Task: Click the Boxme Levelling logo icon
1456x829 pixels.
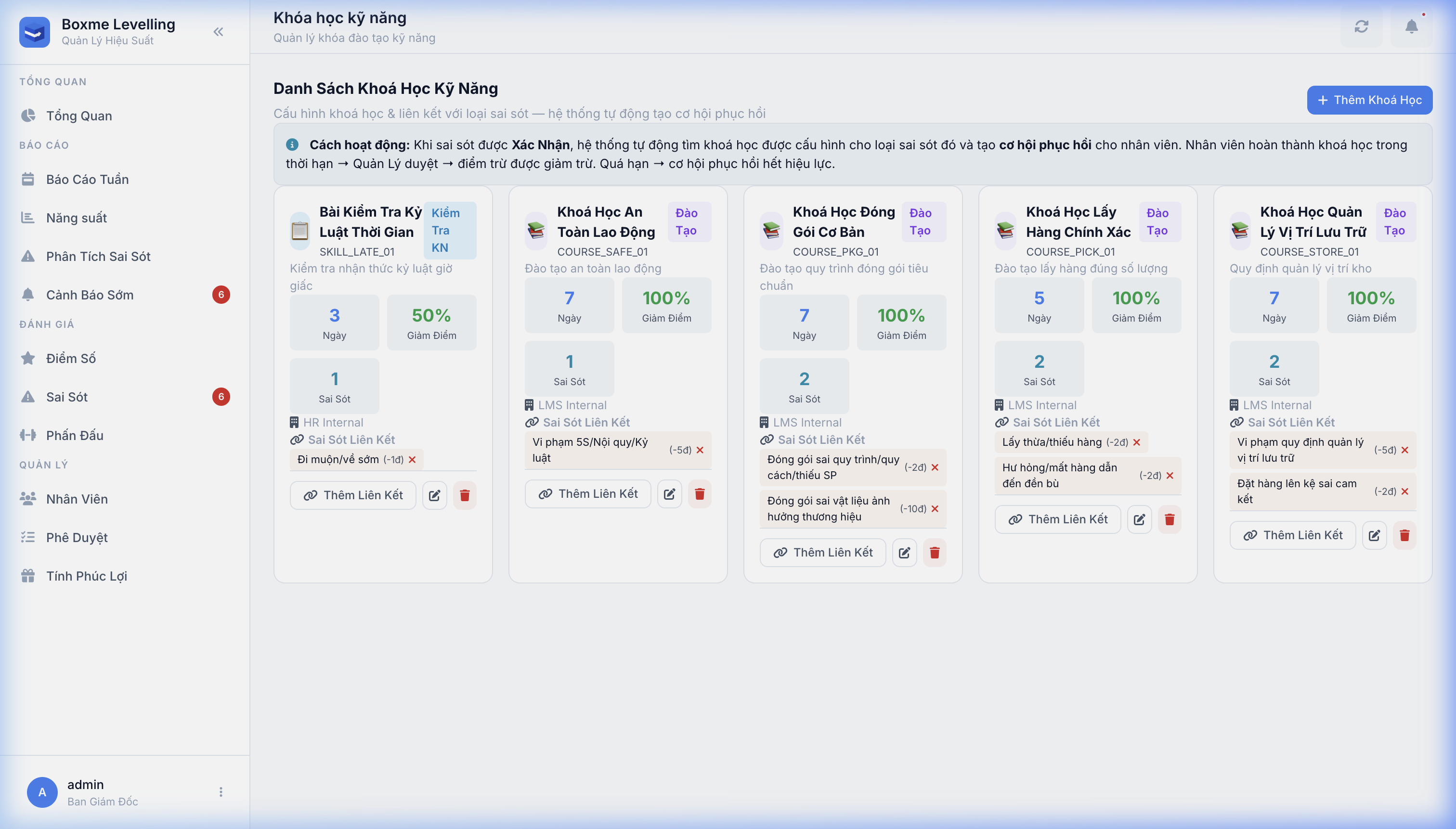Action: point(34,32)
